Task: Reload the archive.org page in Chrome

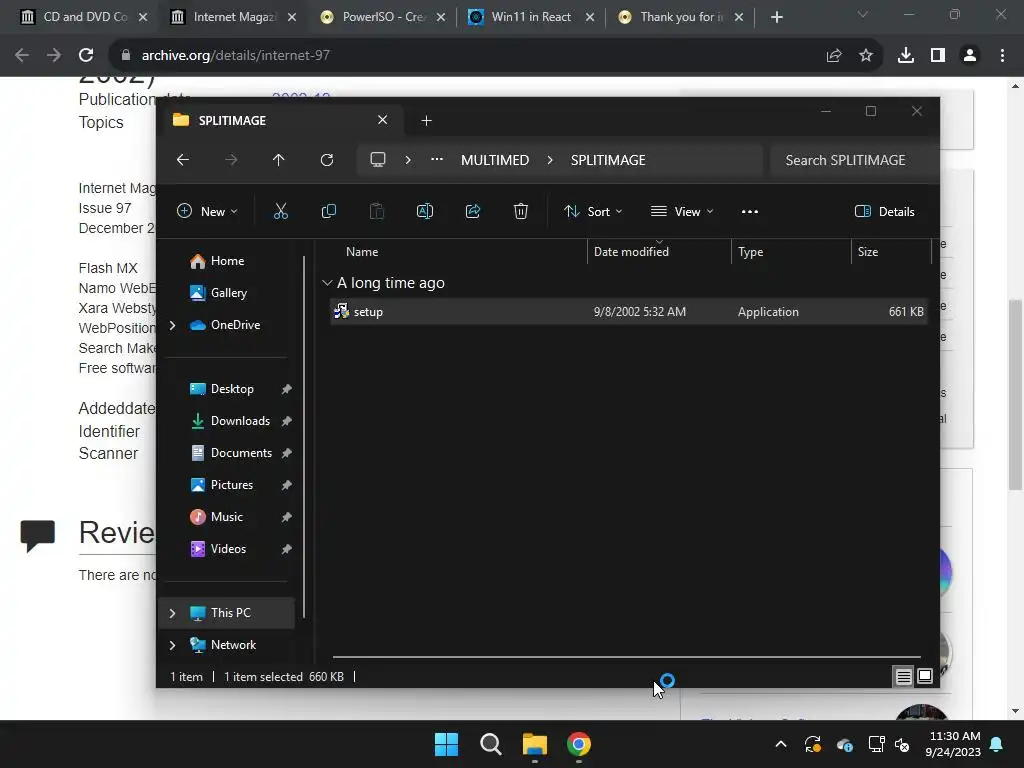Action: coord(86,56)
